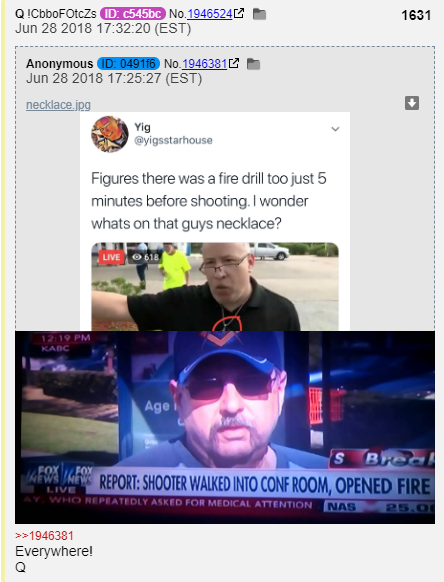
Task: Open the tweet video thumbnail
Action: click(x=215, y=287)
